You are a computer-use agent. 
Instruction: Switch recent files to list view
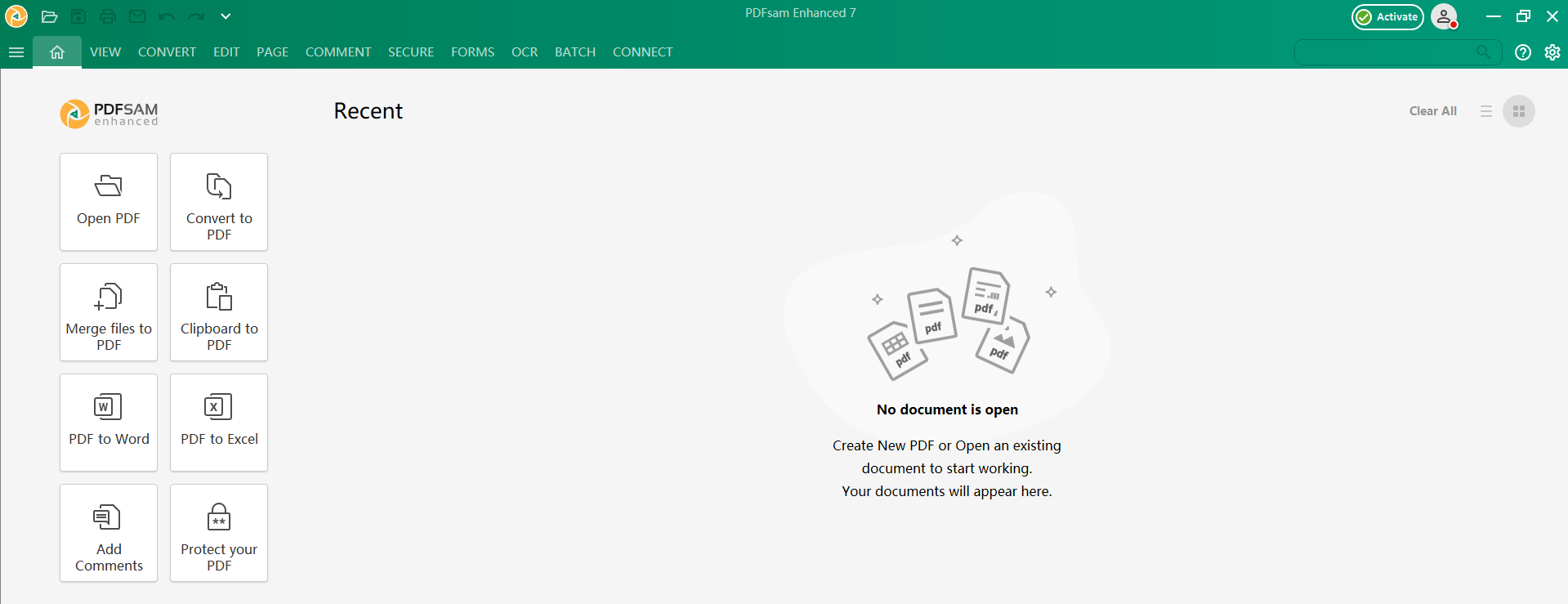coord(1486,111)
